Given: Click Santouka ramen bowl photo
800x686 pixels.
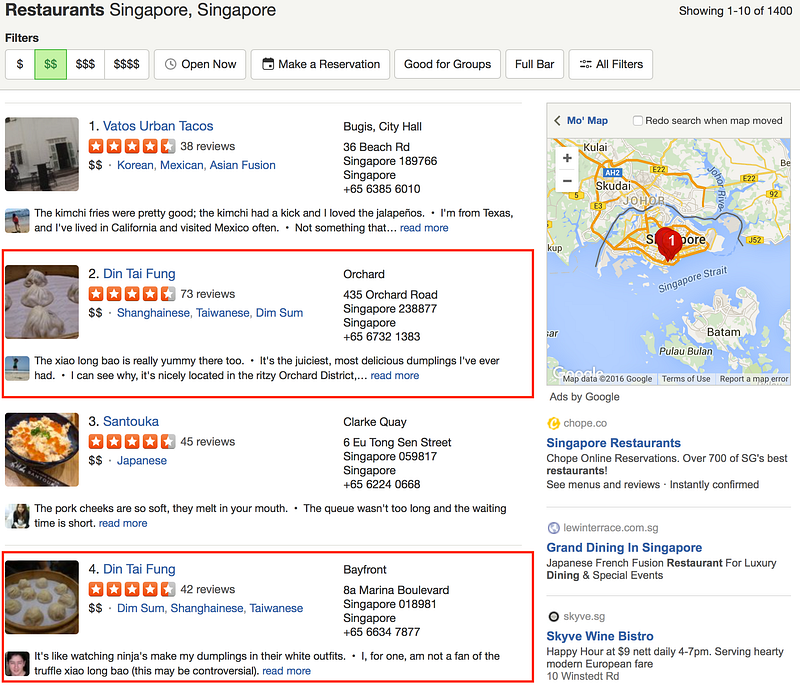Looking at the screenshot, I should (x=42, y=449).
